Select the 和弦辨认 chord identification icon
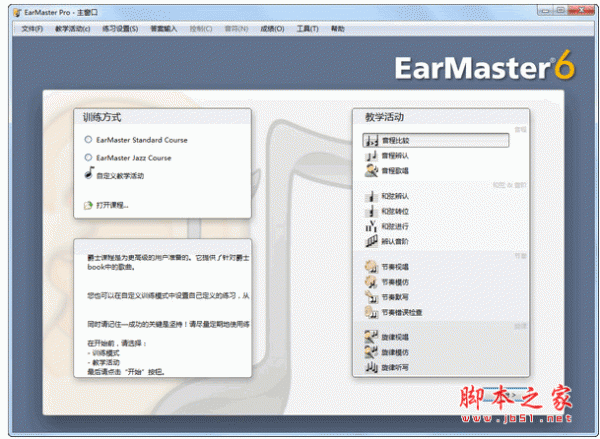This screenshot has width=600, height=439. (x=371, y=196)
